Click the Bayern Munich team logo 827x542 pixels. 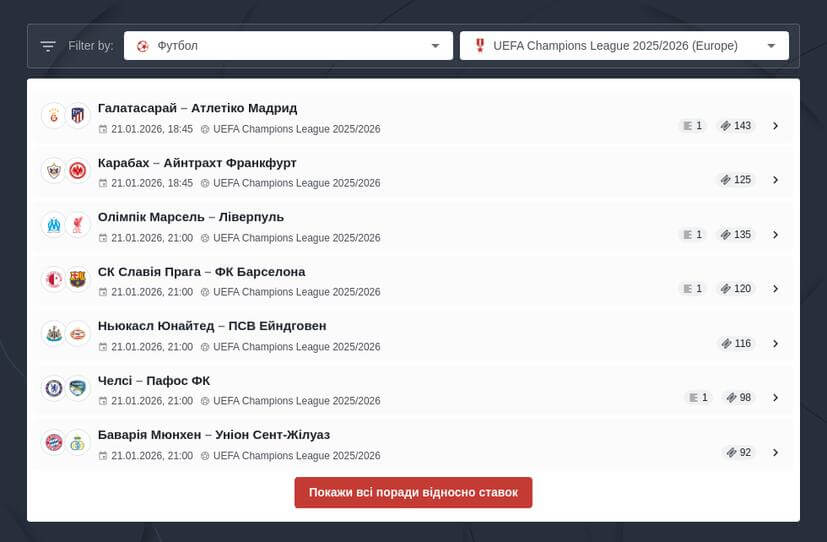53,442
